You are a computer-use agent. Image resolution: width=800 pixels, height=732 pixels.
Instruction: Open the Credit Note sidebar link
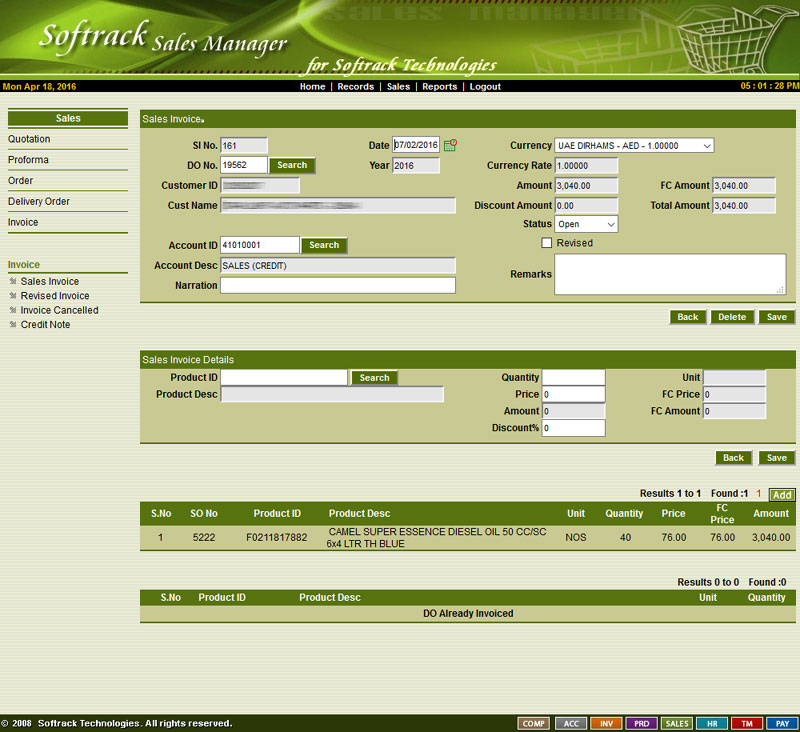tap(45, 325)
